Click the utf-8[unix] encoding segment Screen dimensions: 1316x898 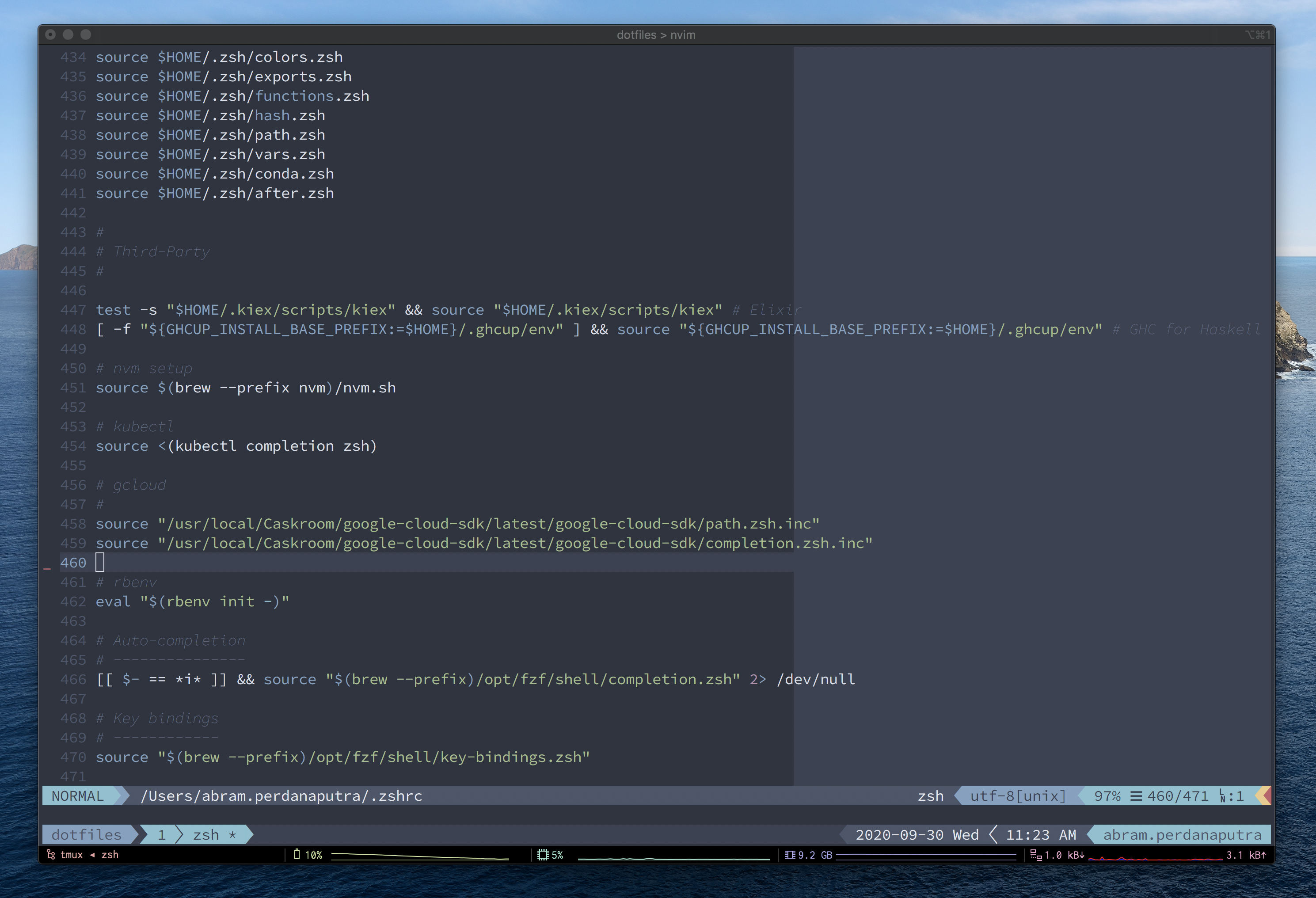[1018, 796]
